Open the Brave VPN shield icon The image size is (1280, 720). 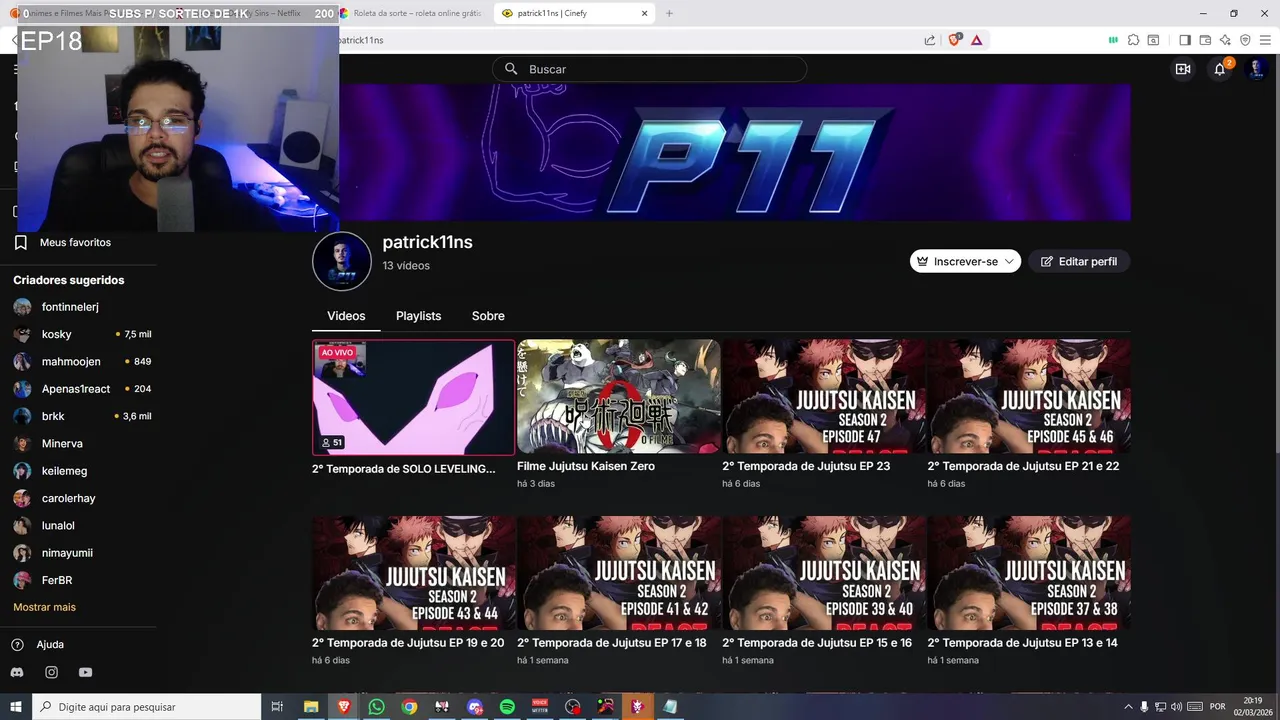click(x=1245, y=40)
